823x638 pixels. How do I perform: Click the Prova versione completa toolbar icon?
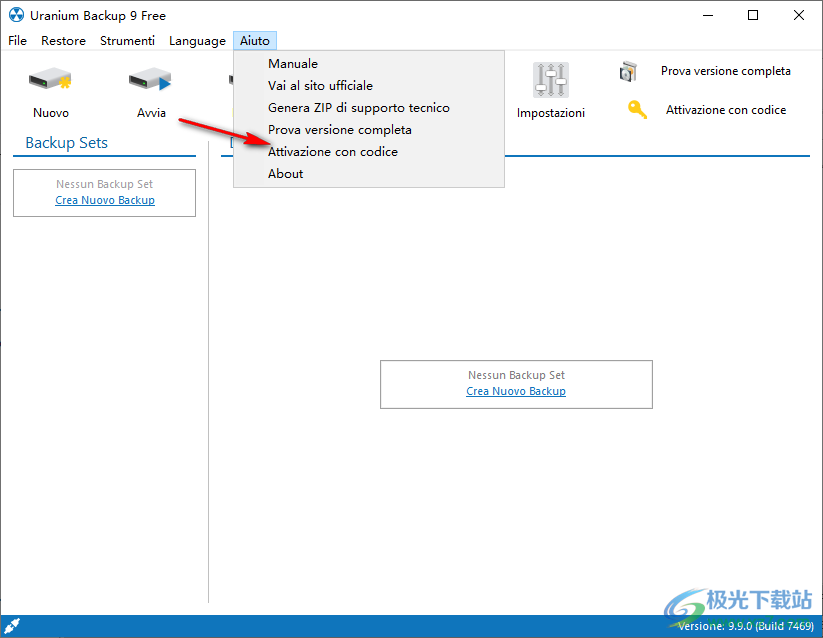coord(628,71)
